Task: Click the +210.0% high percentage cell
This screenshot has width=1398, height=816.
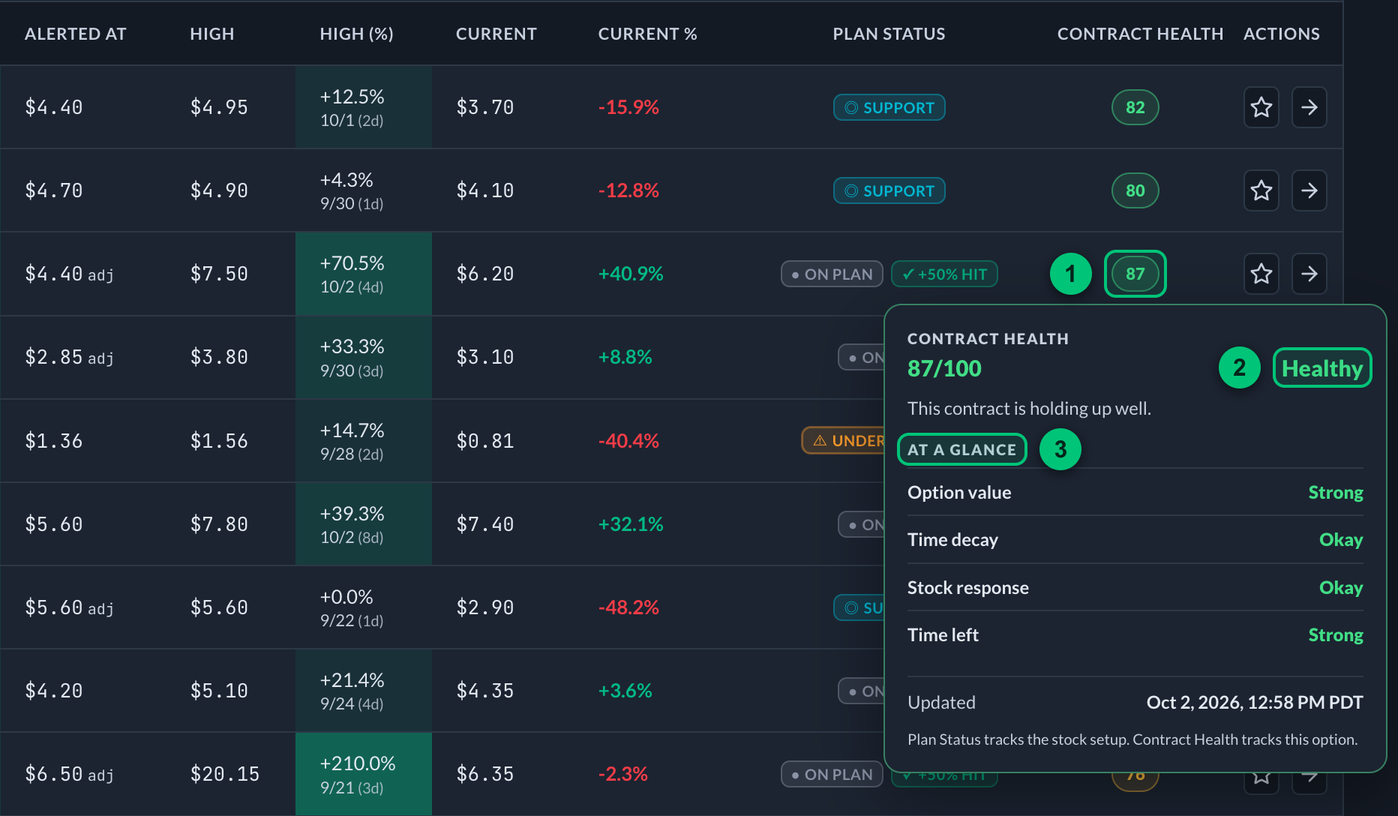Action: point(364,774)
